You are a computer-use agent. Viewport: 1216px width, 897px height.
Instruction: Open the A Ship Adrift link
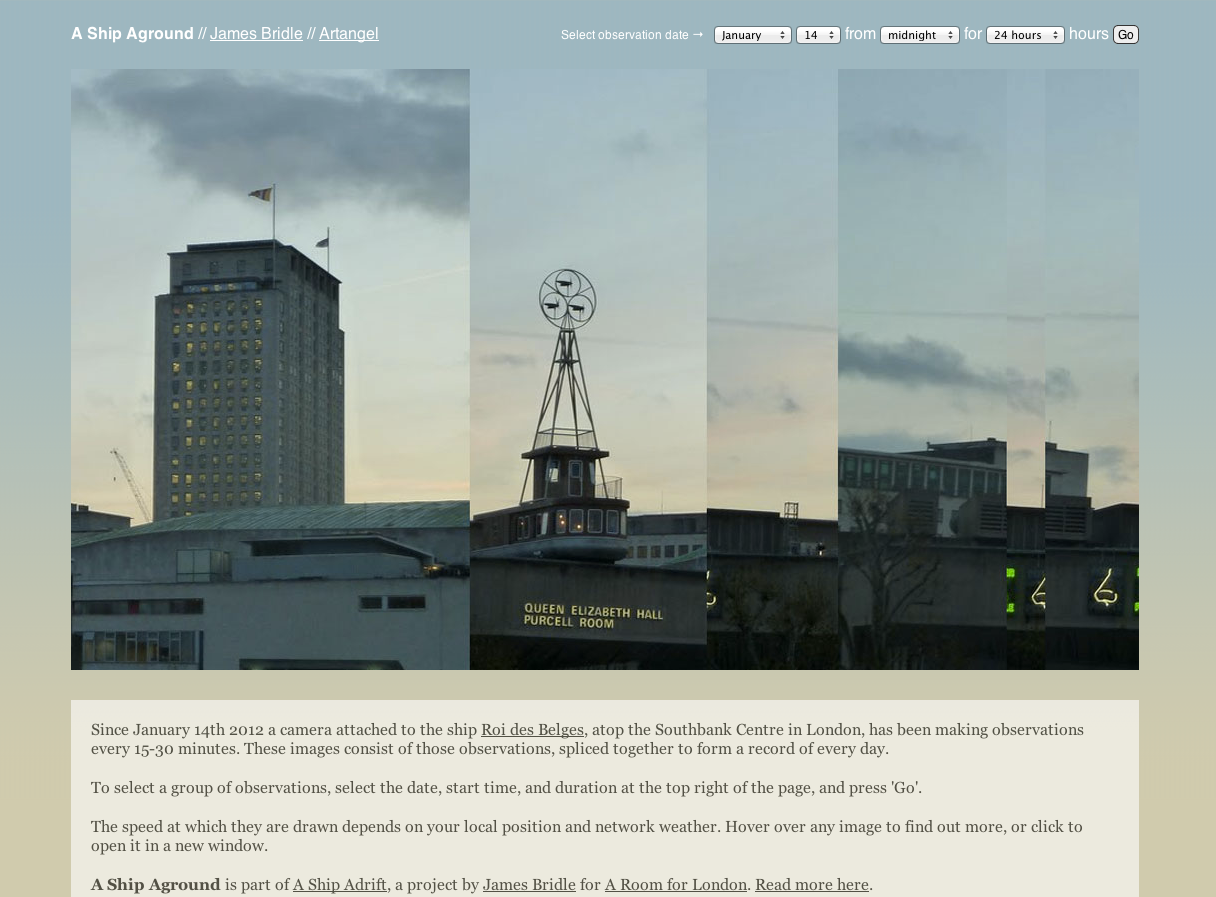click(x=339, y=885)
